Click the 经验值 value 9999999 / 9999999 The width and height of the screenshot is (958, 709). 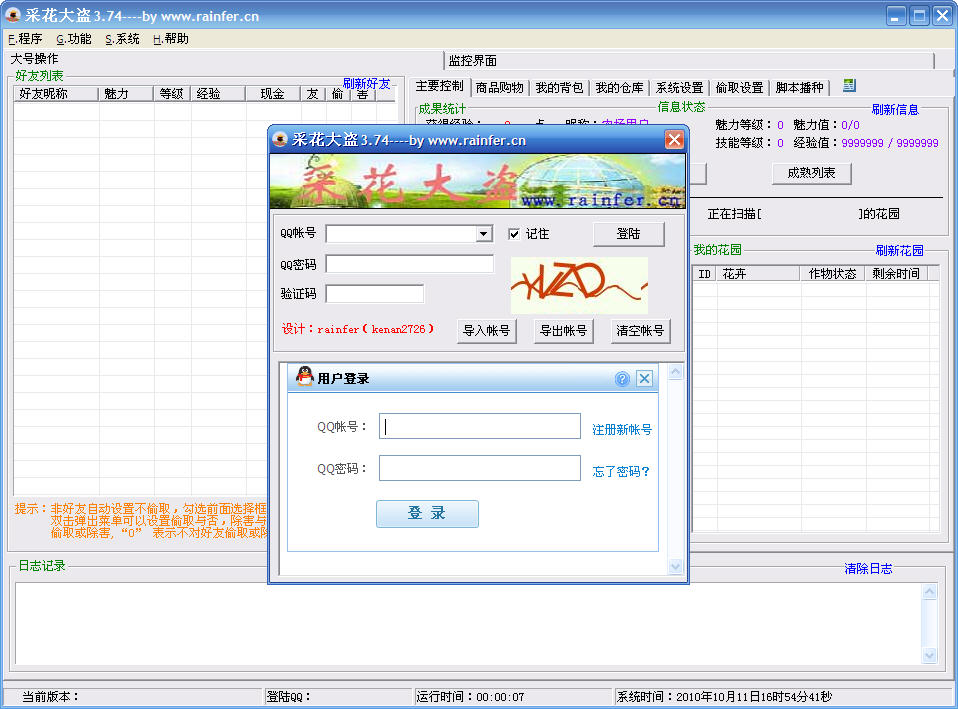click(890, 143)
